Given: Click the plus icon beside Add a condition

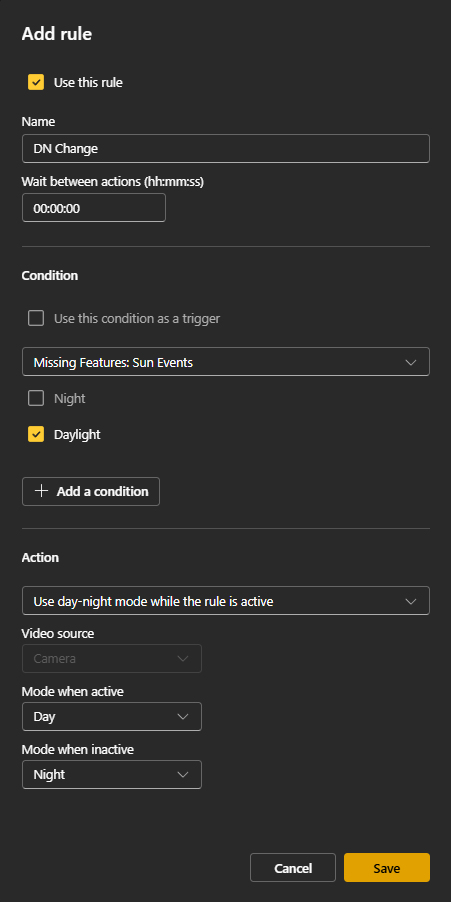Looking at the screenshot, I should [41, 491].
